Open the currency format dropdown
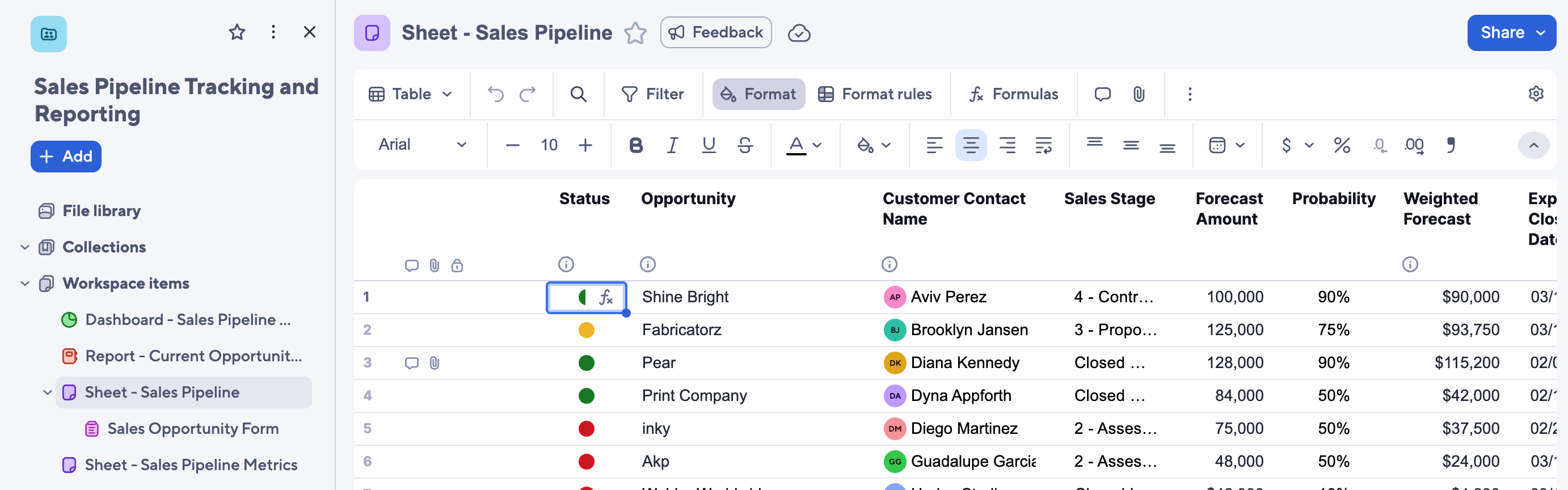The width and height of the screenshot is (1568, 490). [x=1297, y=145]
